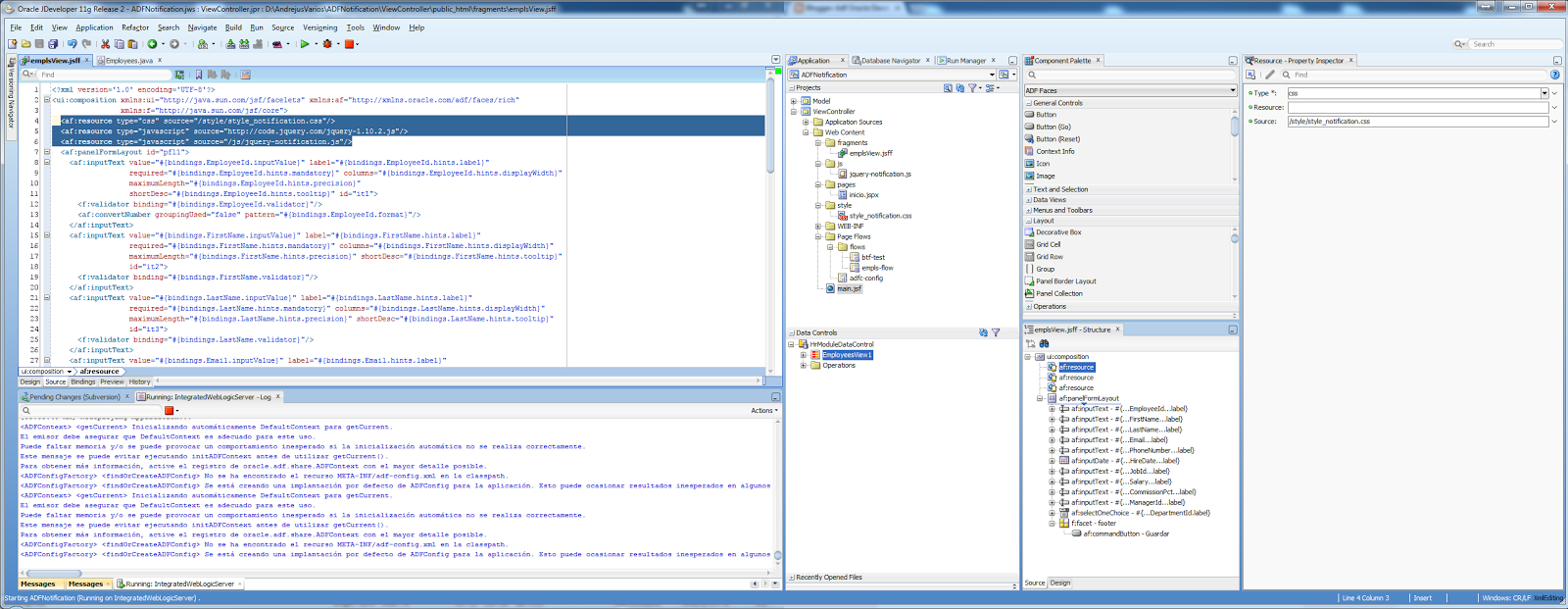Click the red terminate icon in log toolbar
Viewport: 1568px width, 609px height.
[169, 410]
